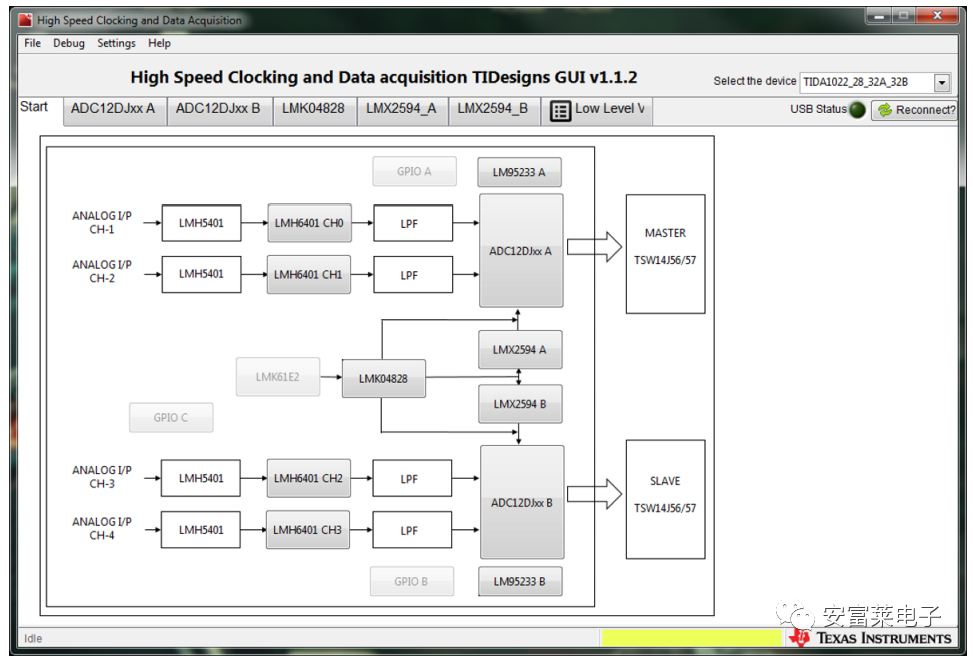Image resolution: width=973 pixels, height=659 pixels.
Task: Open the Debug menu
Action: 69,43
